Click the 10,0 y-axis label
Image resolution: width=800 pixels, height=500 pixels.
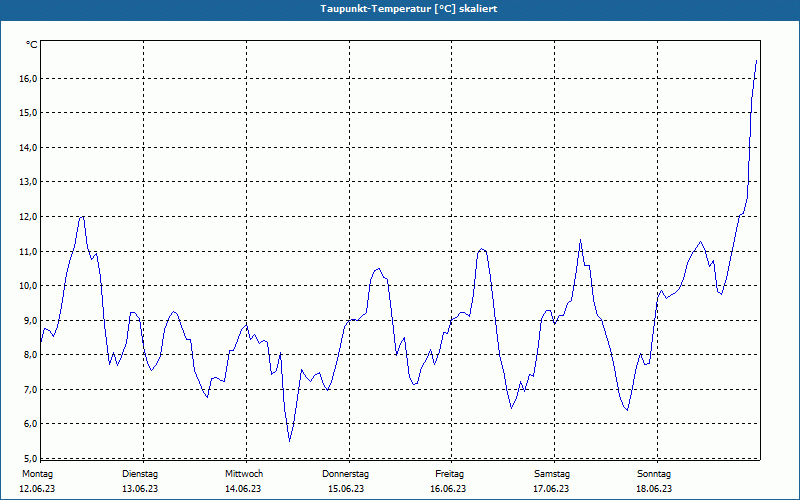[28, 286]
